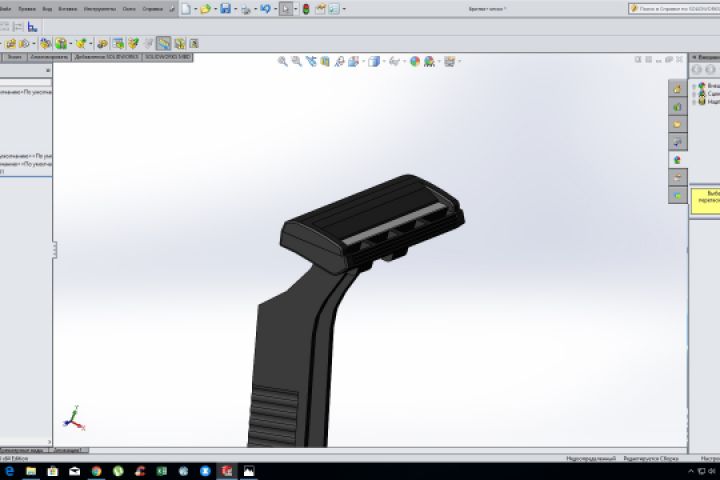Click the Rebuild traffic light icon

(x=306, y=9)
